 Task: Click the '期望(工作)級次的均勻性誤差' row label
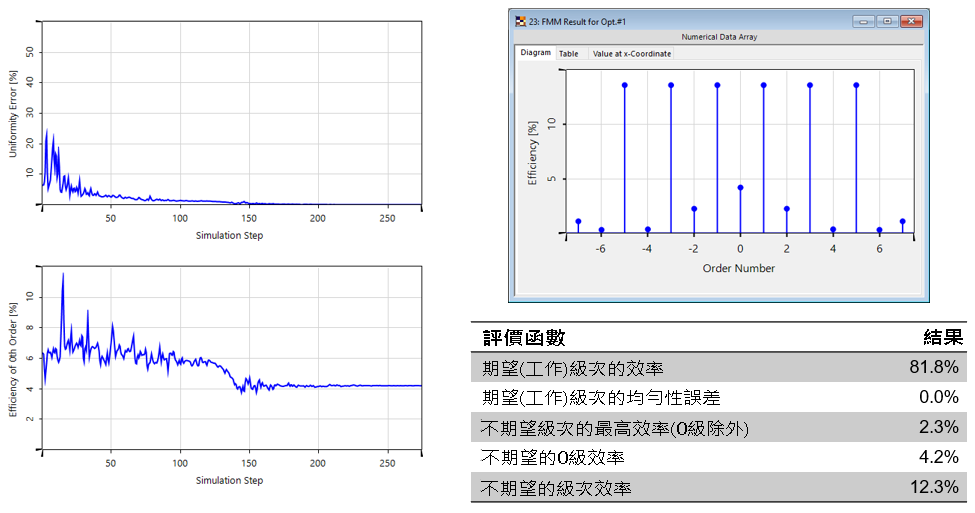(601, 397)
